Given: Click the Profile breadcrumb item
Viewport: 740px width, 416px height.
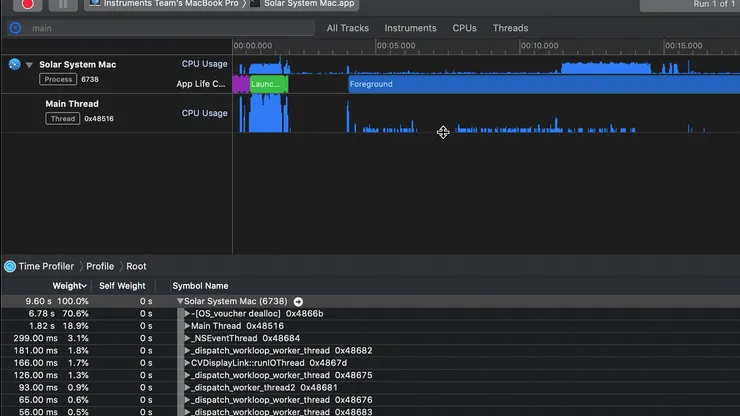Looking at the screenshot, I should [100, 267].
